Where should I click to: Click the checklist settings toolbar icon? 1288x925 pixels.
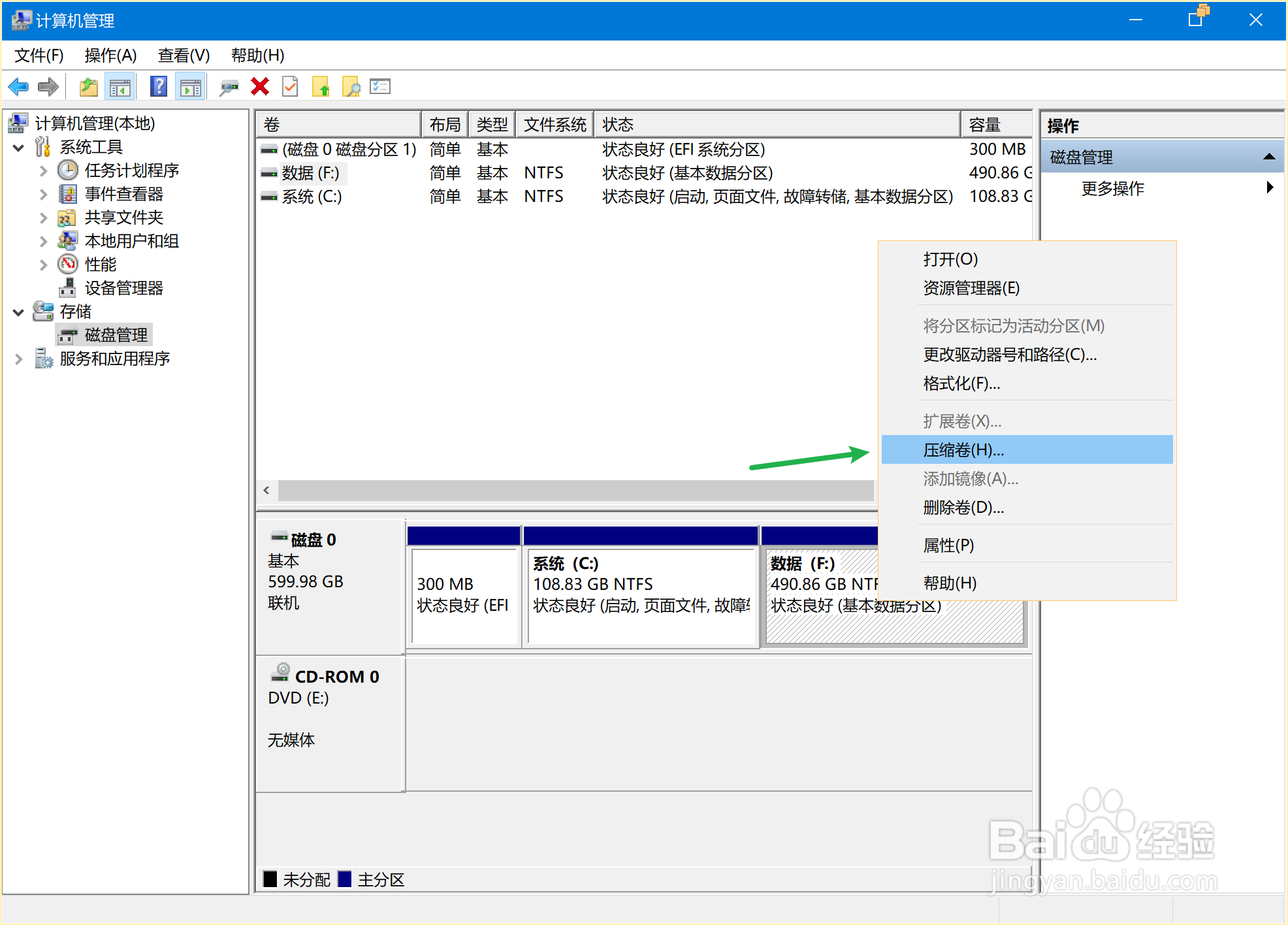coord(379,87)
